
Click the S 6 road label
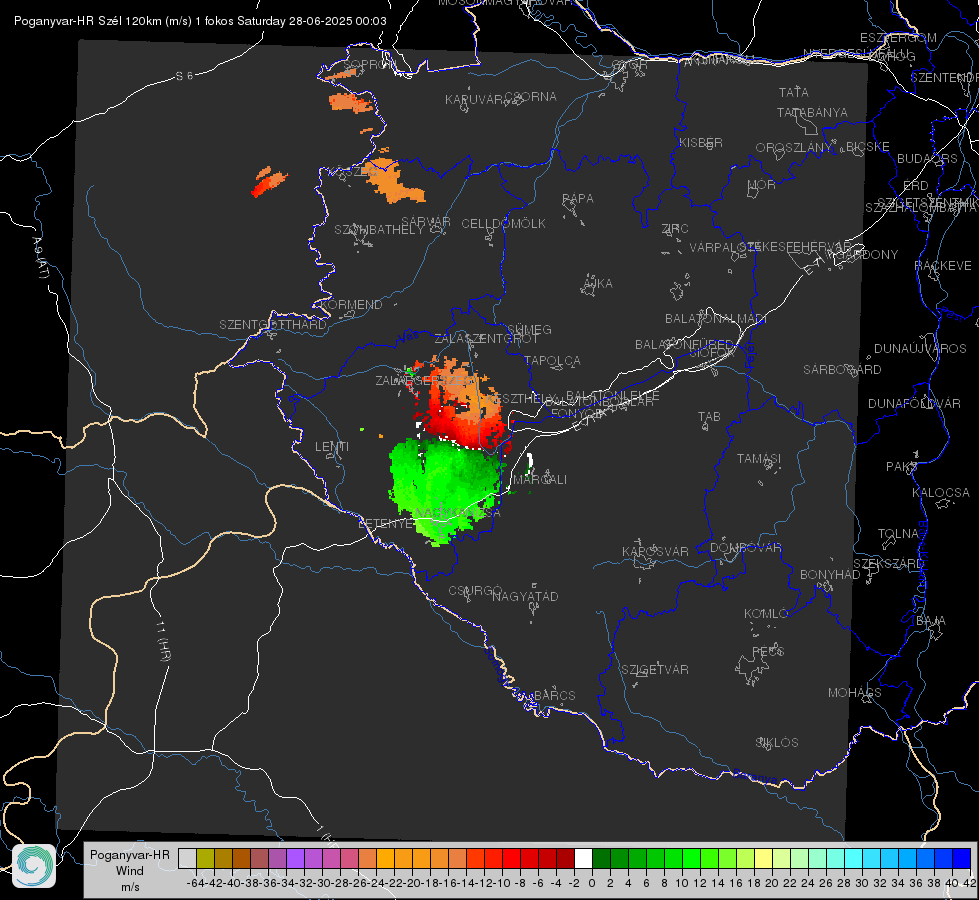coord(184,76)
